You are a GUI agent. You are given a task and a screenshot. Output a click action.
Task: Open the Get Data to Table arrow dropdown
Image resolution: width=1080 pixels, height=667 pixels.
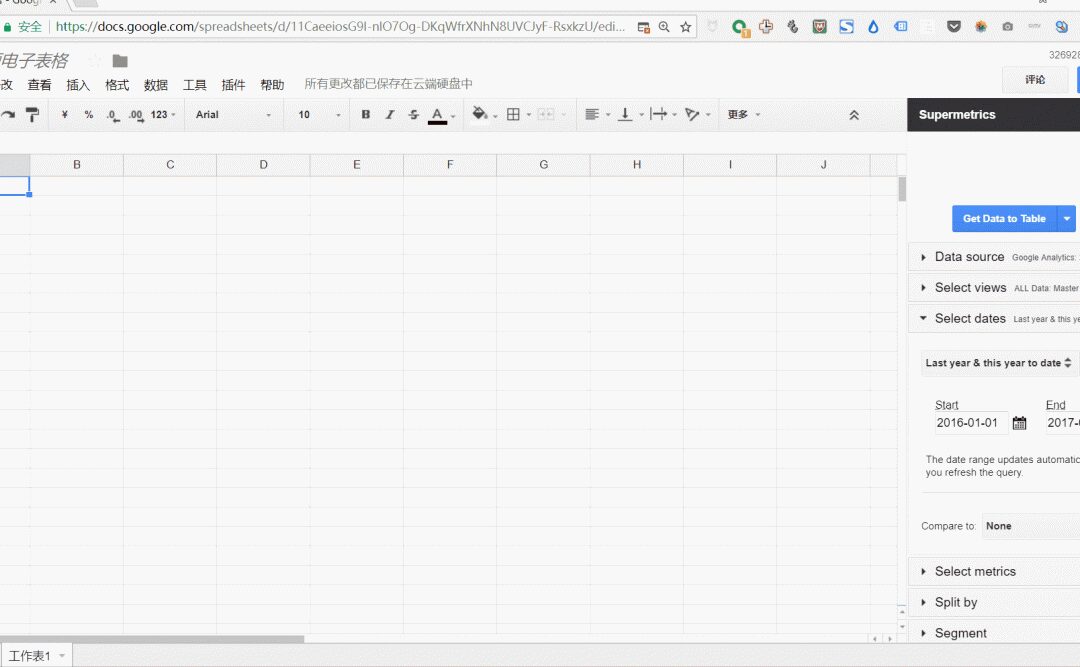pos(1066,218)
